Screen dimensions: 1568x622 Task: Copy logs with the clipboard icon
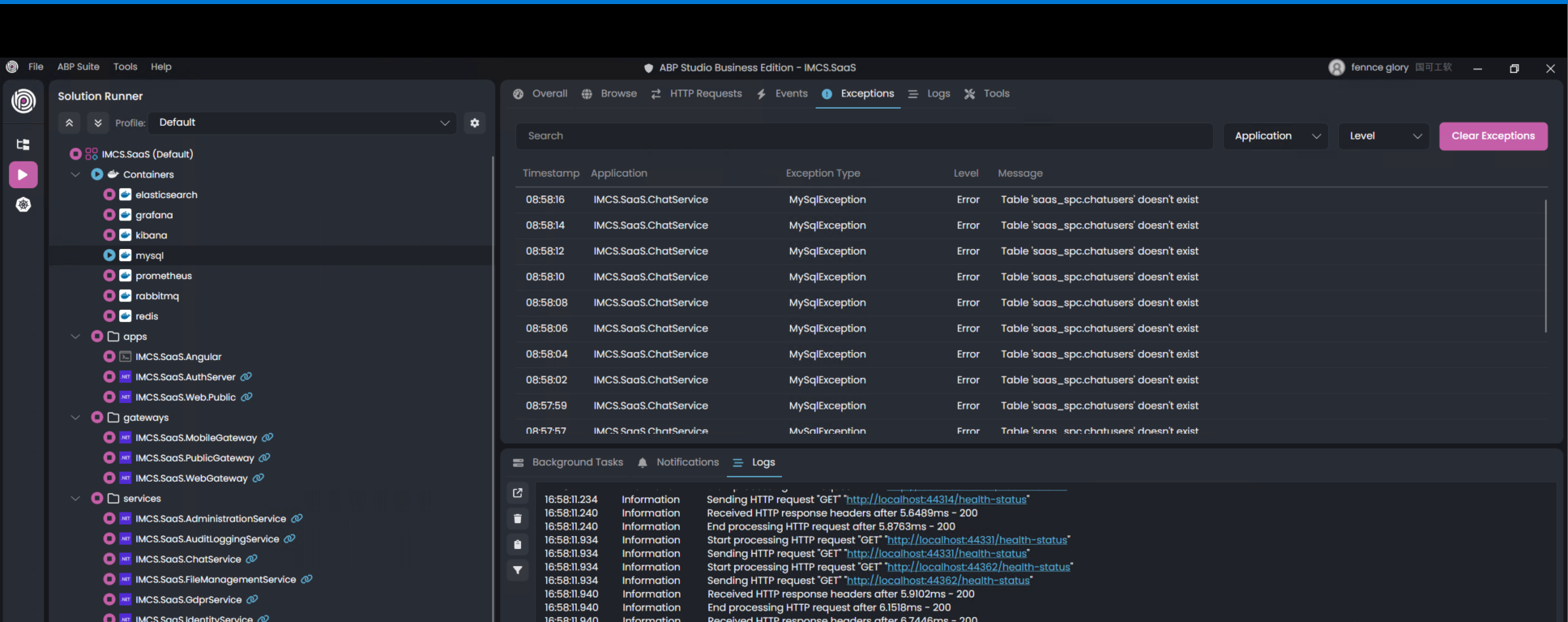[518, 544]
